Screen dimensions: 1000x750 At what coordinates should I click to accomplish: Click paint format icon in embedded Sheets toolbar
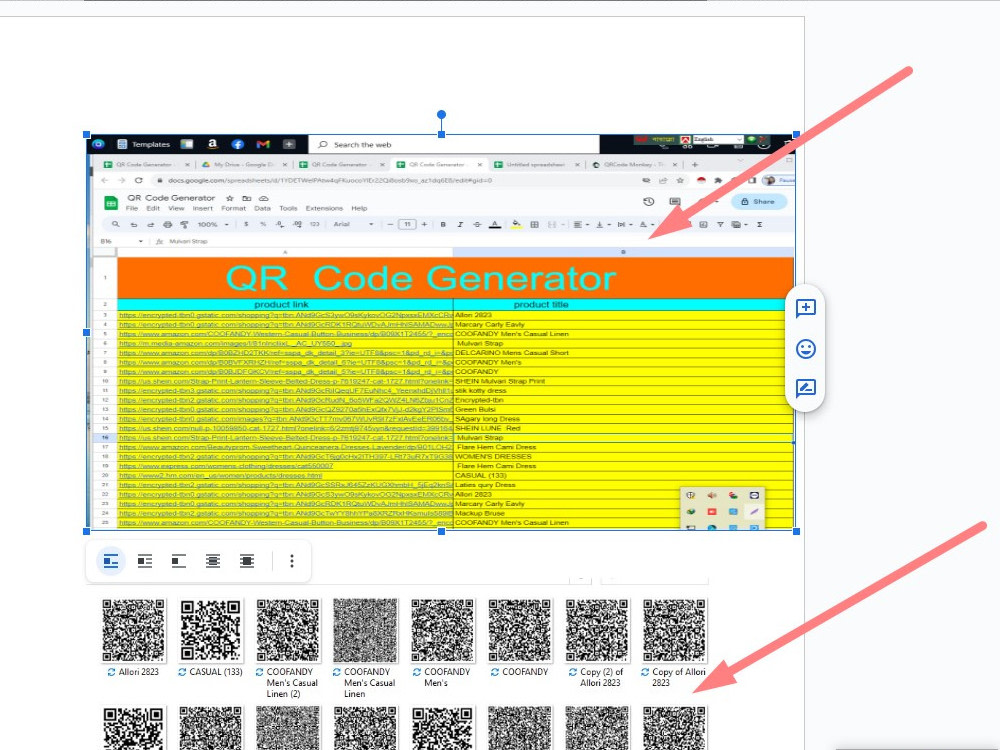pyautogui.click(x=184, y=224)
